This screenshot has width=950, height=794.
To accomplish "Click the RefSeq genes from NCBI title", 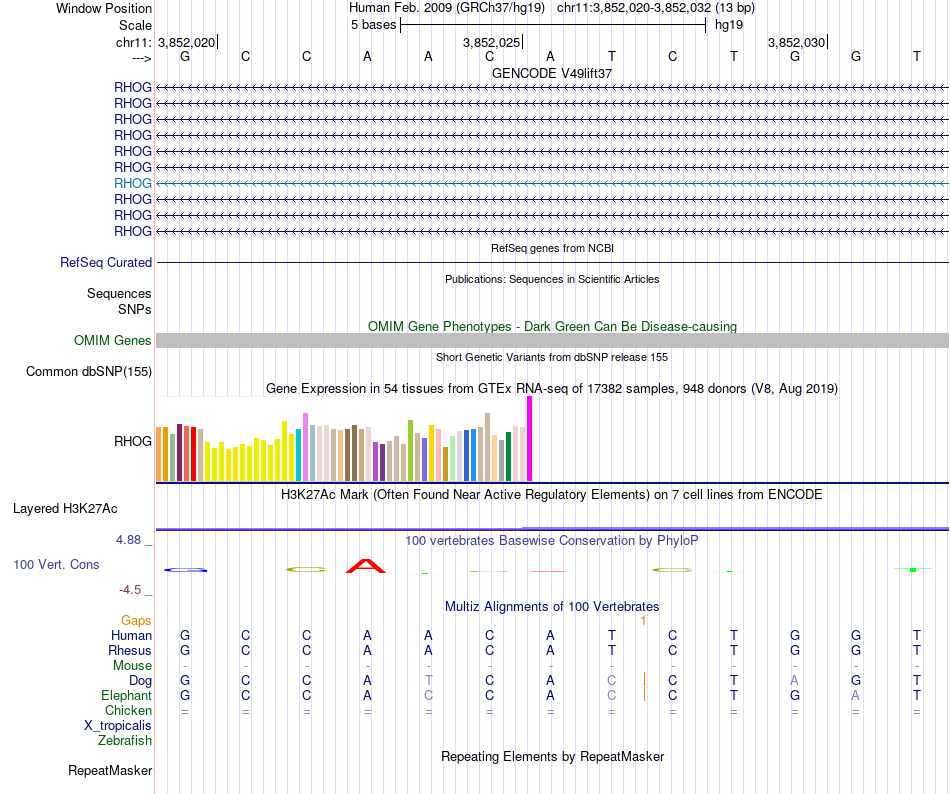I will tap(552, 248).
